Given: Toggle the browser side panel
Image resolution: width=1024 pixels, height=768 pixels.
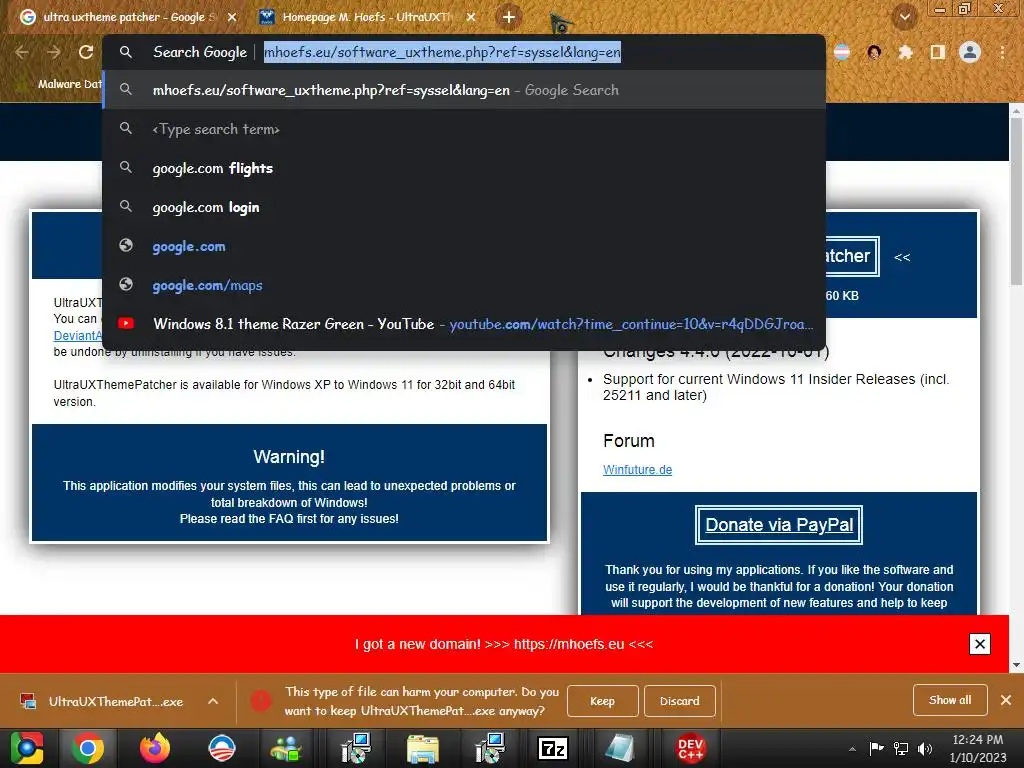Looking at the screenshot, I should pos(937,52).
